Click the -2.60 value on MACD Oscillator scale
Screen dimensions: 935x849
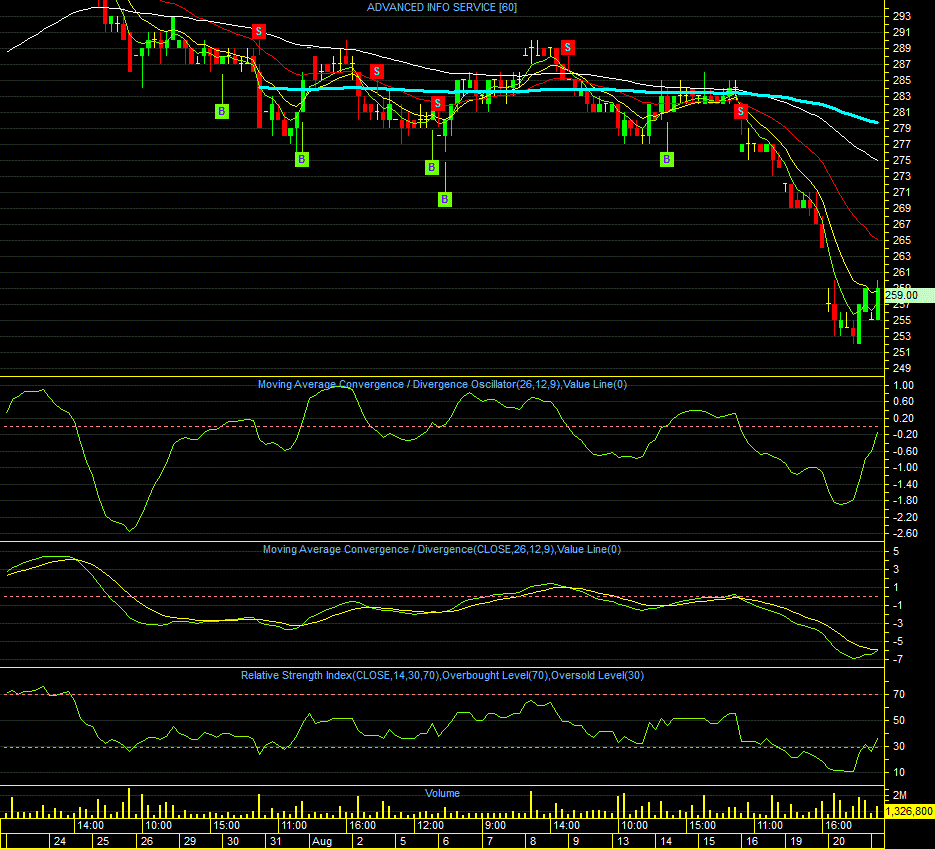tap(905, 533)
